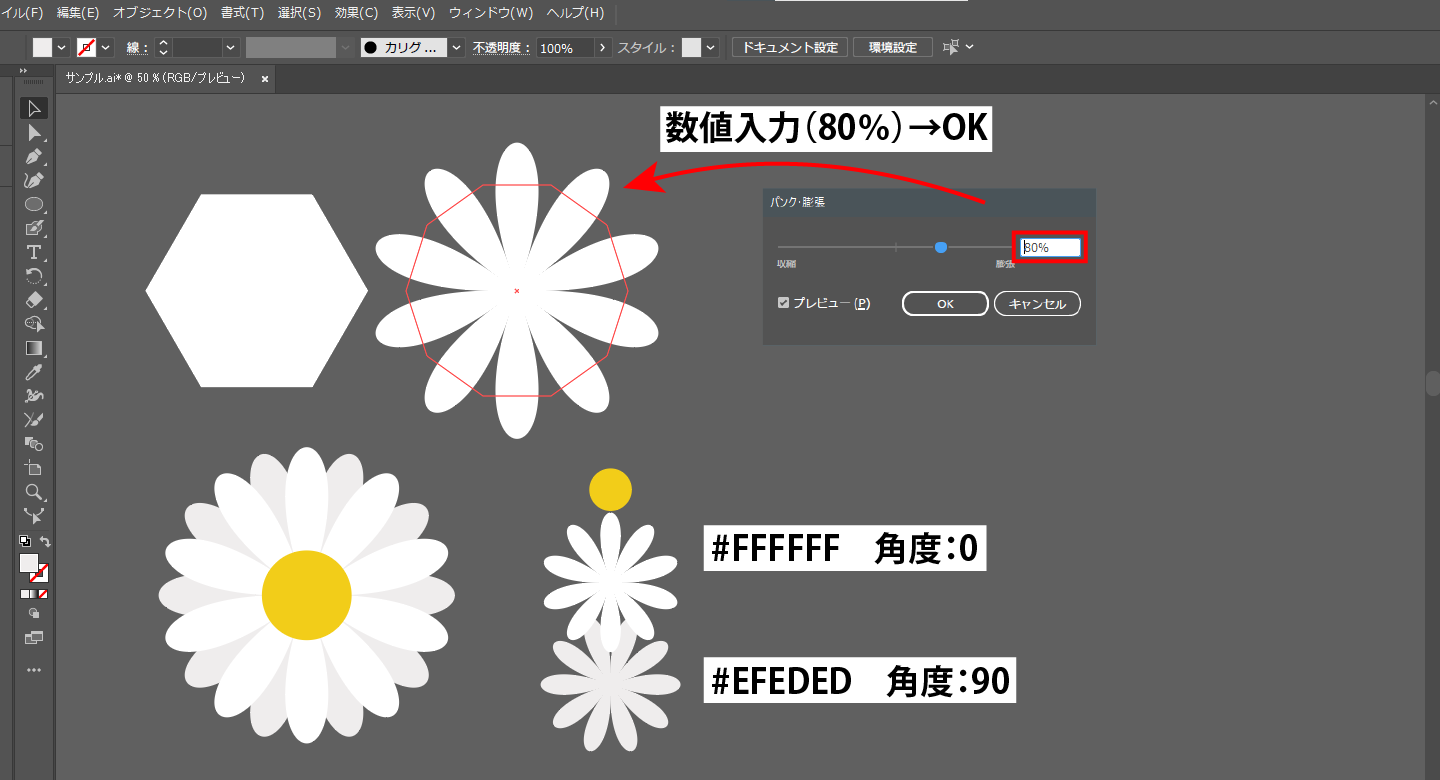Choose the Eraser tool
1440x780 pixels.
pos(34,300)
